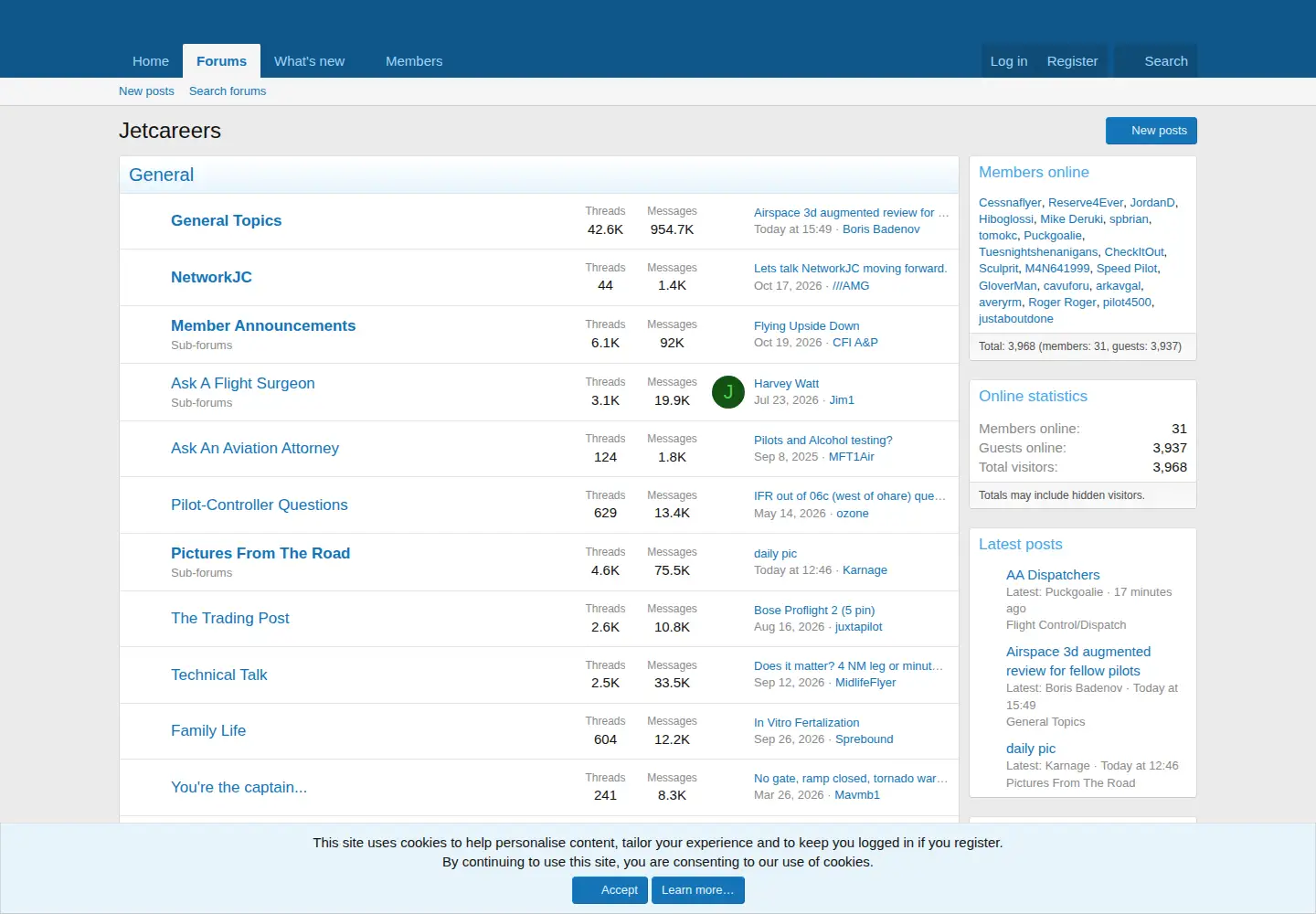Click the blue New posts button near Jetcareers title
Image resolution: width=1316 pixels, height=914 pixels.
click(x=1151, y=131)
